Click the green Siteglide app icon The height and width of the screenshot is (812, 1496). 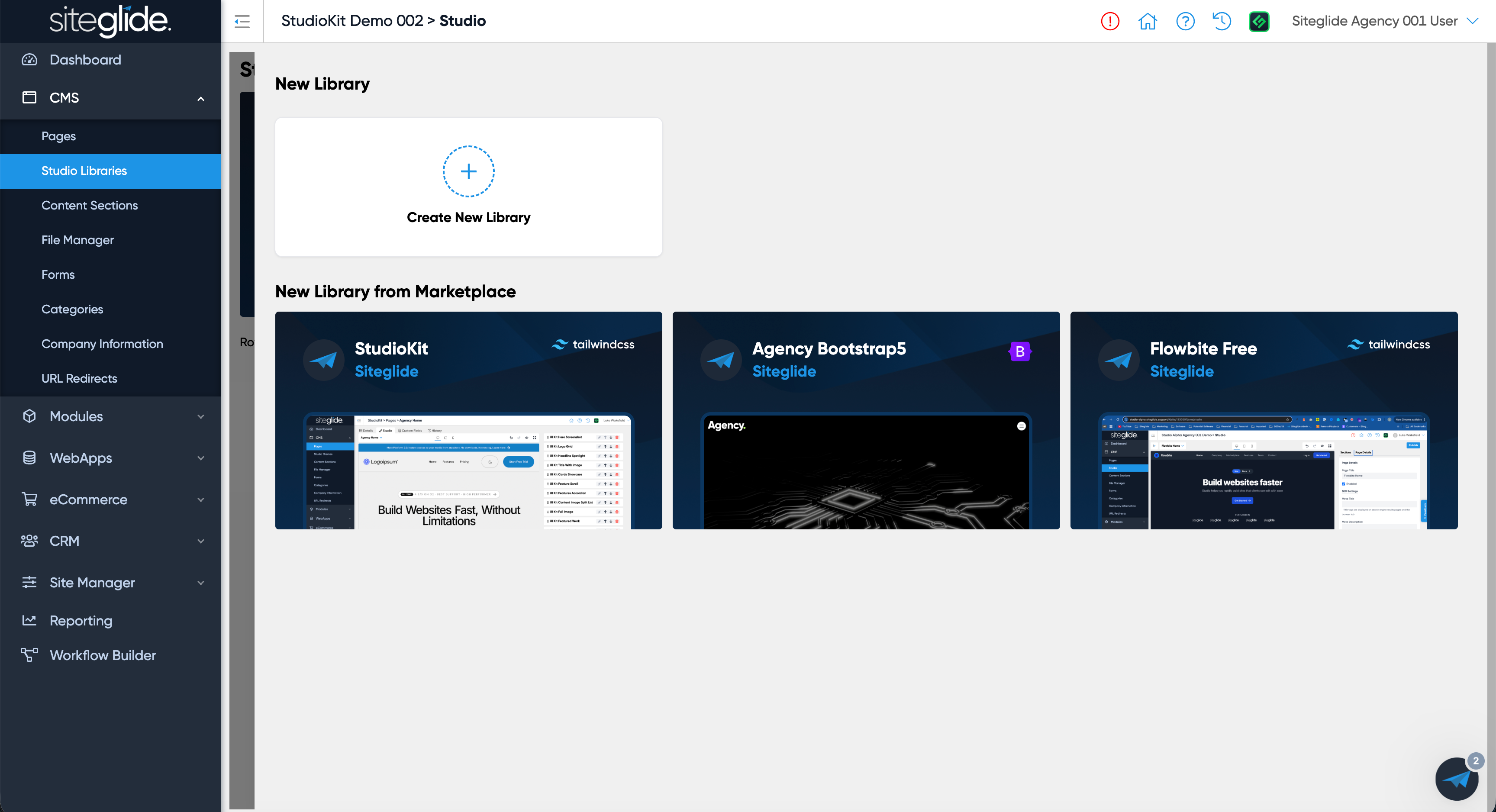pos(1259,22)
